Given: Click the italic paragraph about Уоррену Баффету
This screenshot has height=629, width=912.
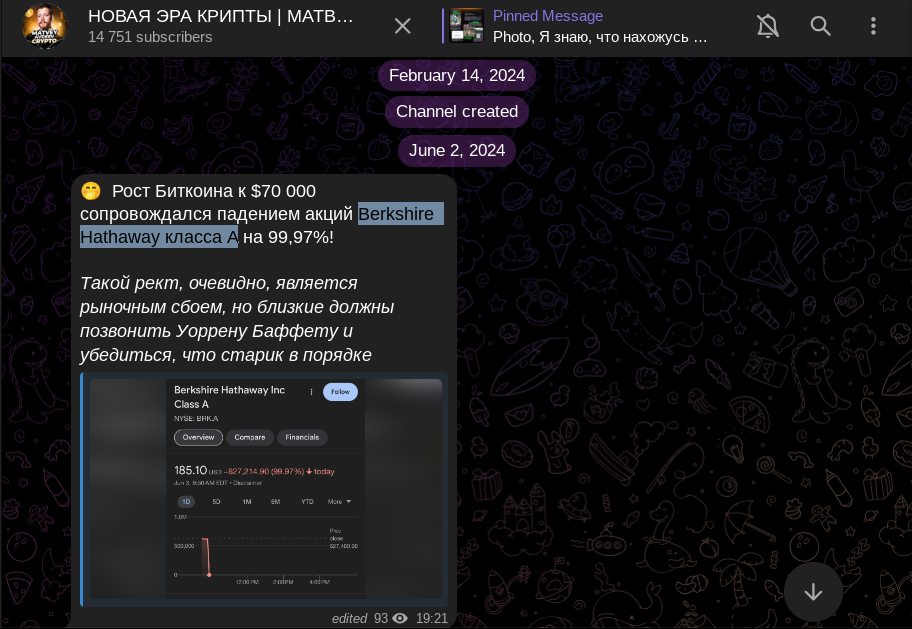Looking at the screenshot, I should (237, 319).
